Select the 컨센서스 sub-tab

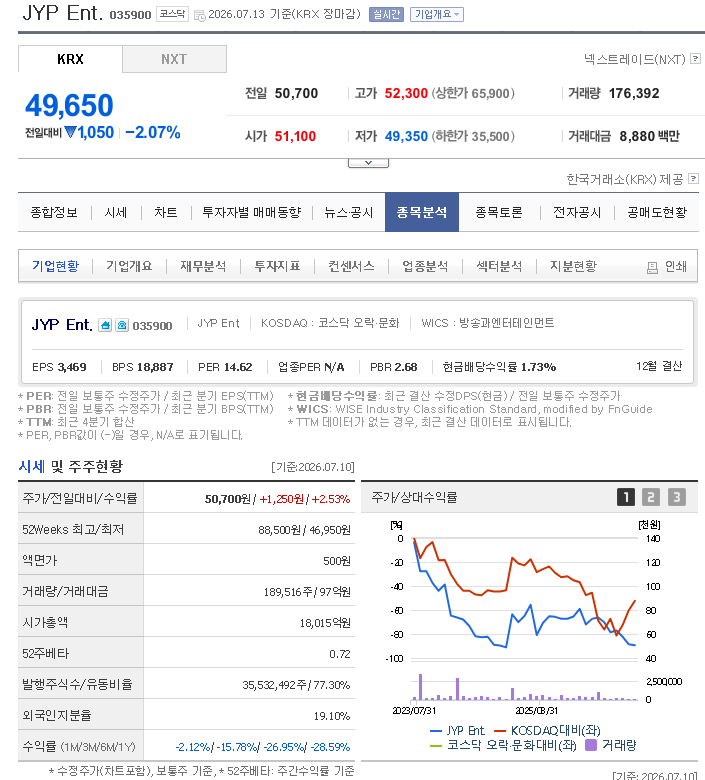coord(351,266)
